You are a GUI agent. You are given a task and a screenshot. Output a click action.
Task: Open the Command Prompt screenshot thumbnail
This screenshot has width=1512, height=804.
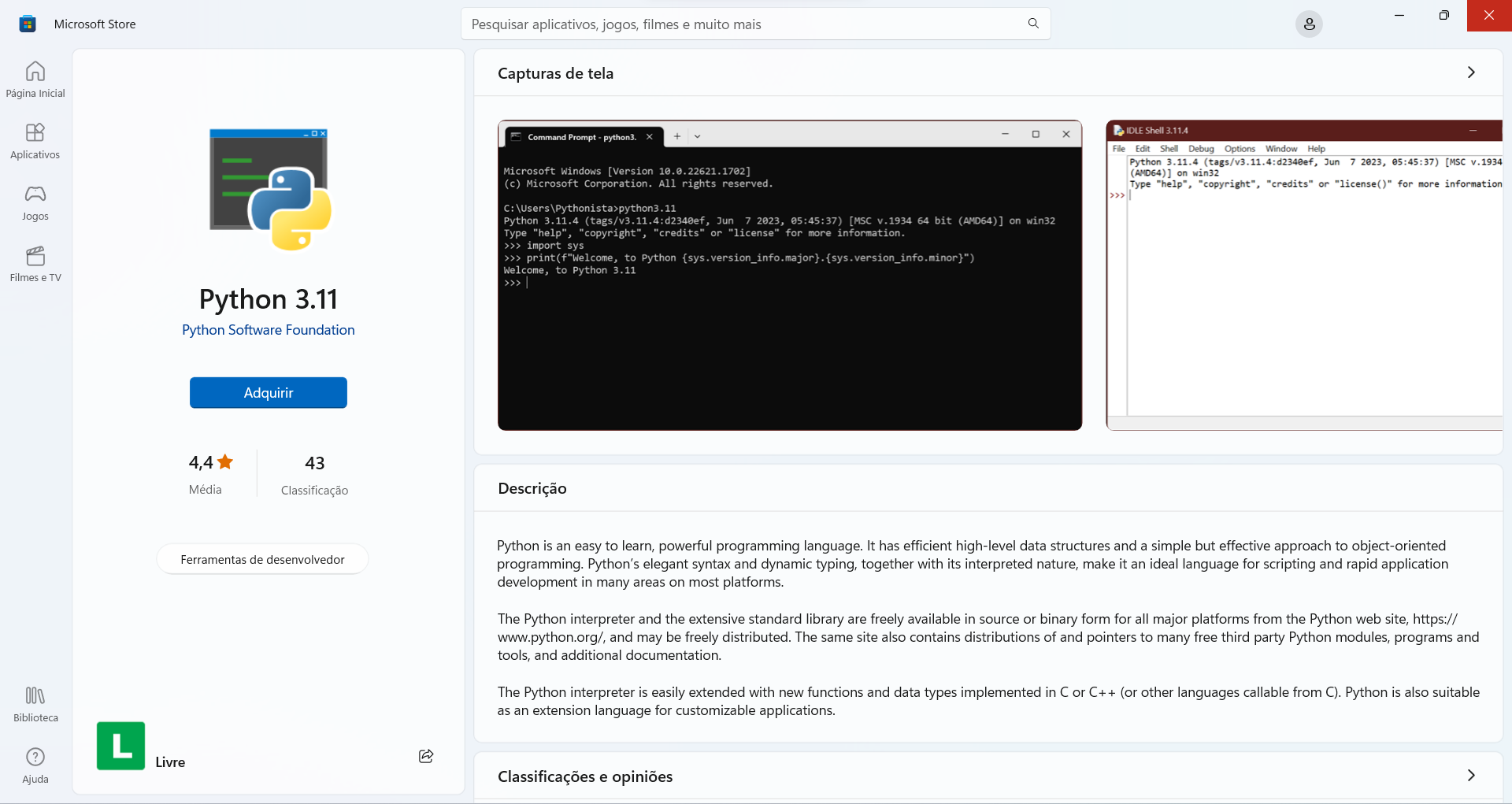pyautogui.click(x=790, y=275)
